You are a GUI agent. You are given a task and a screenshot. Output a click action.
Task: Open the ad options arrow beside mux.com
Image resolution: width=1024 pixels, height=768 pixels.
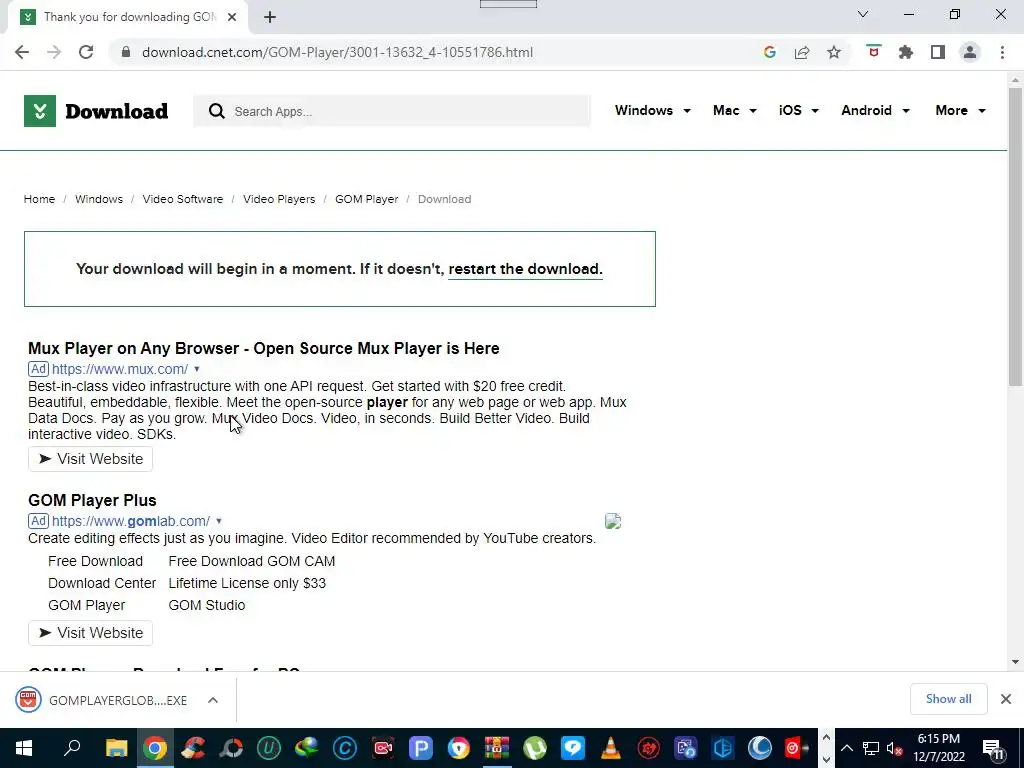[197, 369]
